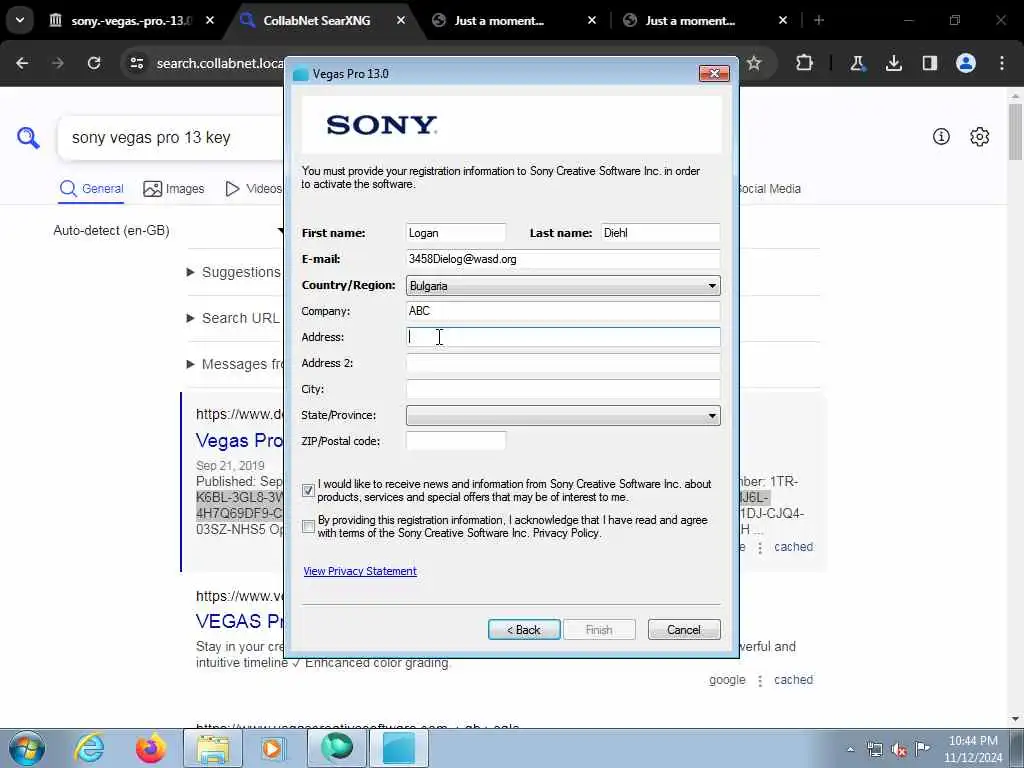The image size is (1024, 768).
Task: Expand the Messages from section
Action: coord(234,364)
